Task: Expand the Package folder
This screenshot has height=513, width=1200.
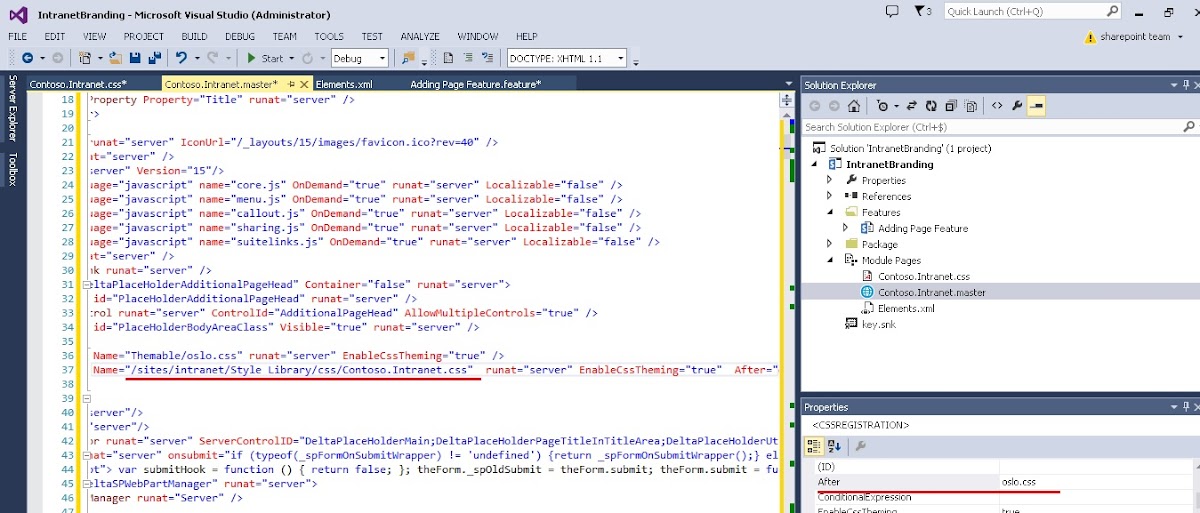Action: point(829,244)
